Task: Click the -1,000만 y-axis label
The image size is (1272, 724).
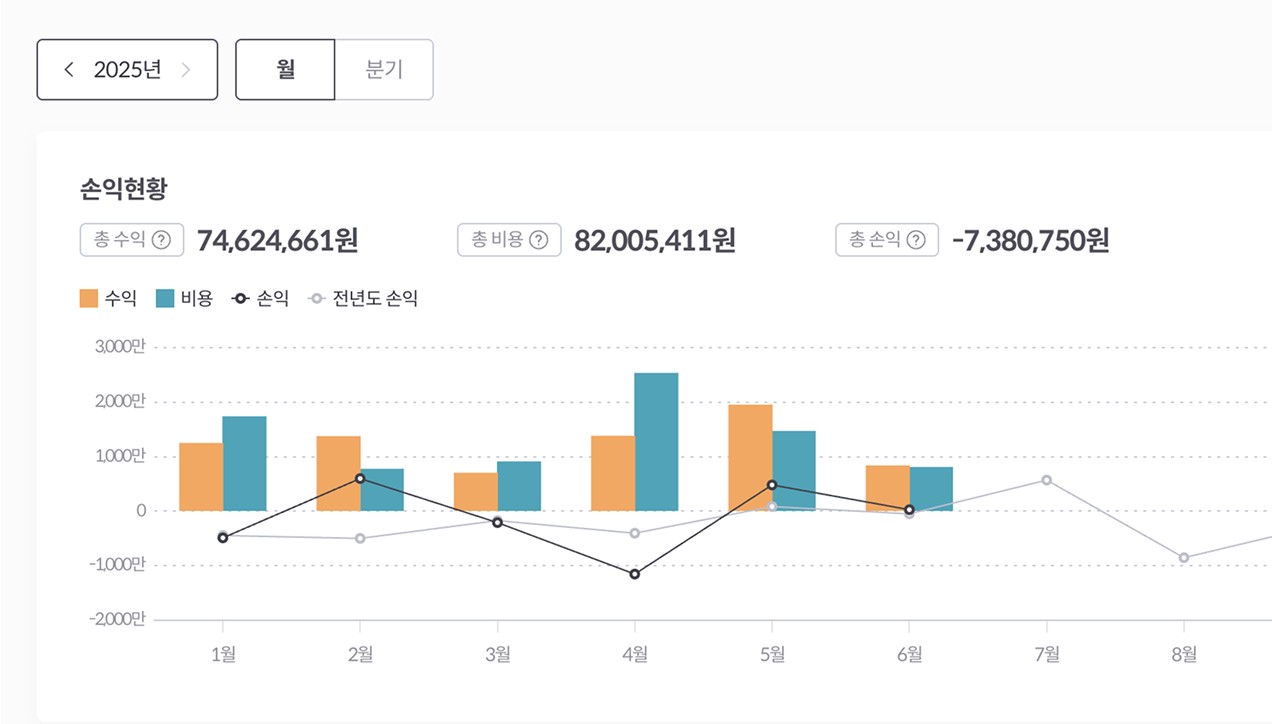Action: click(117, 565)
